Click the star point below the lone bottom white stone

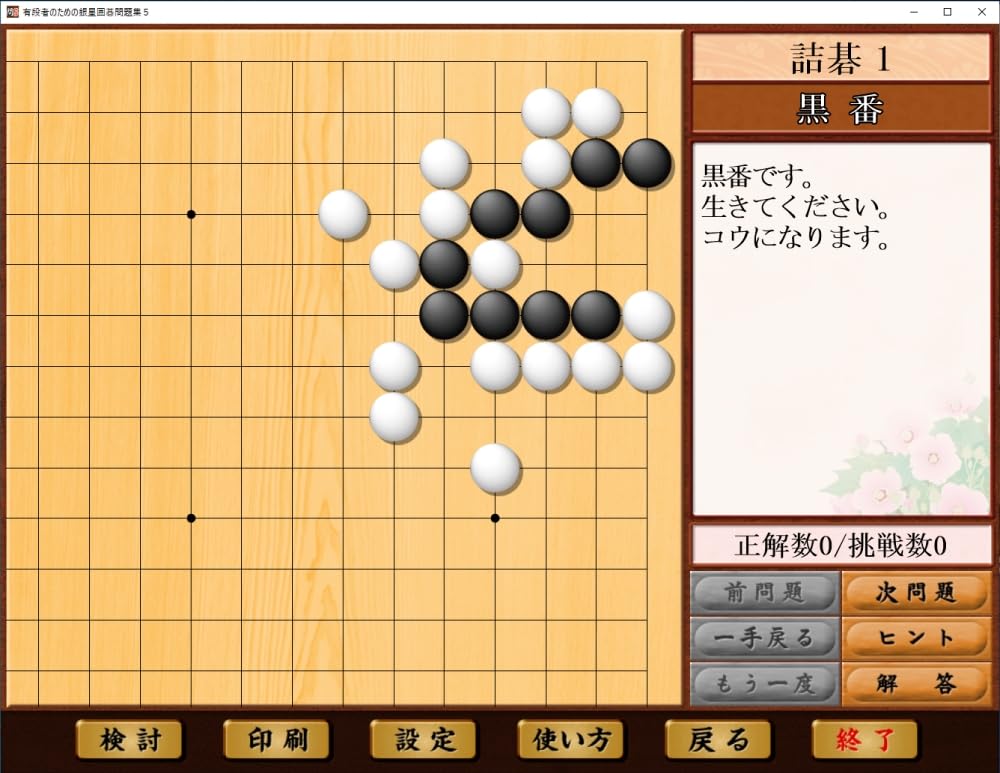click(495, 518)
